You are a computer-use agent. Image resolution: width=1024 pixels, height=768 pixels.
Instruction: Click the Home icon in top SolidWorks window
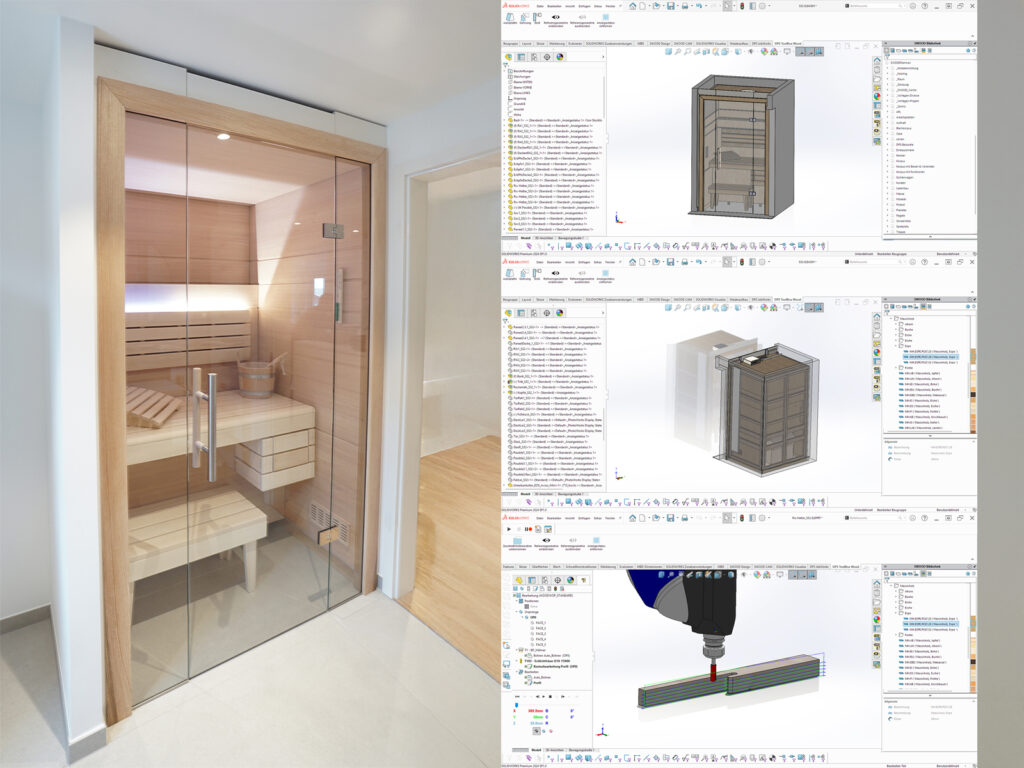(633, 6)
